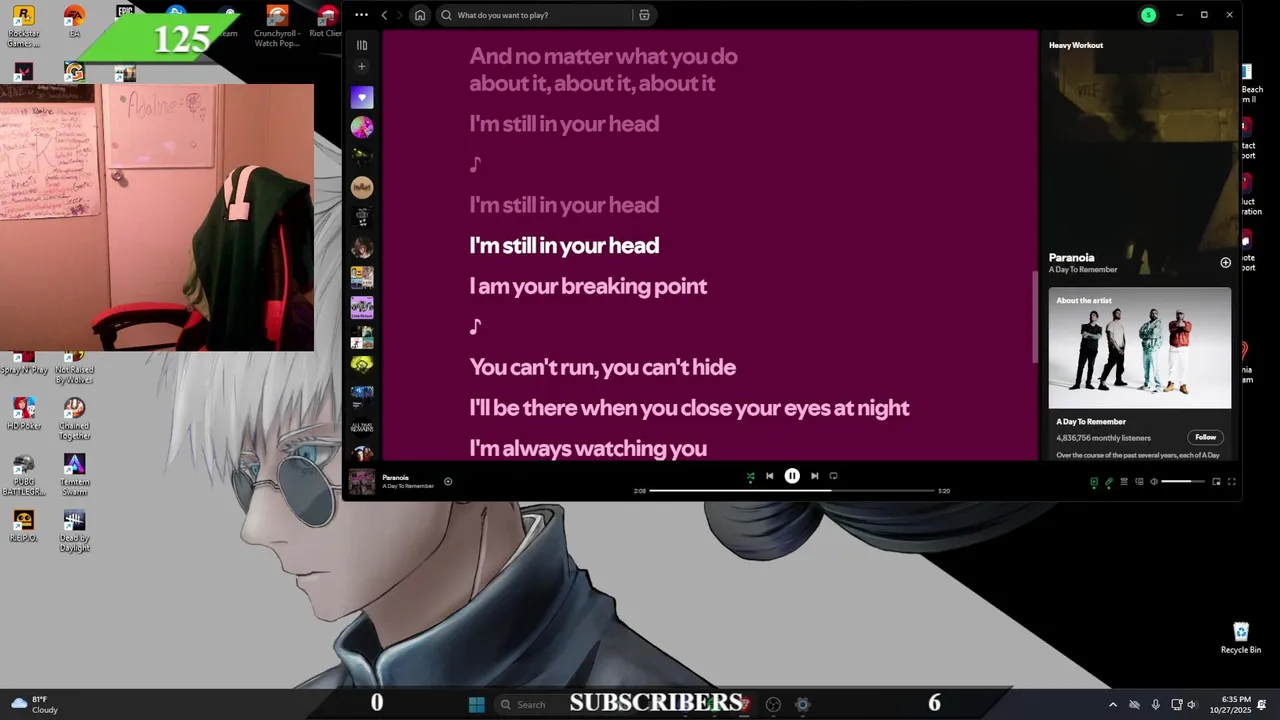The height and width of the screenshot is (720, 1280).
Task: Select the EA desktop shortcut
Action: click(74, 21)
